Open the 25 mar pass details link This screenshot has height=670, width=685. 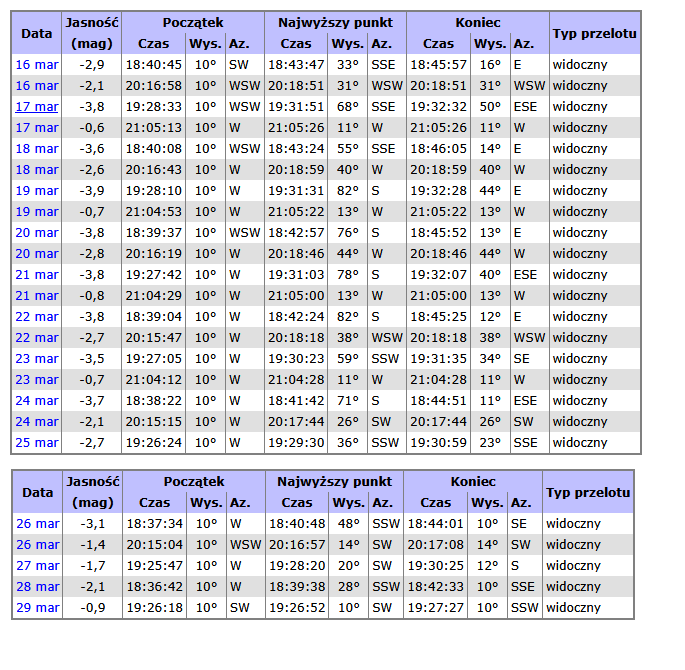pos(37,442)
